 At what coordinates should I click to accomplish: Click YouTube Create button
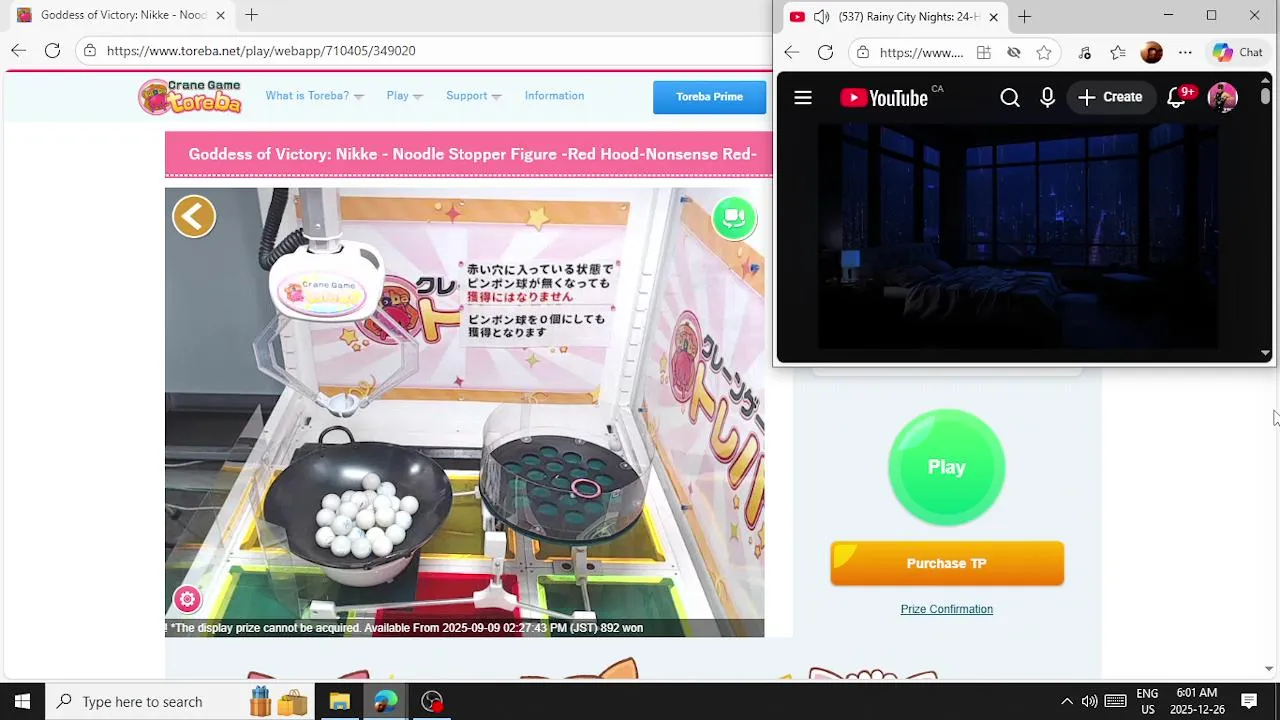click(x=1110, y=97)
